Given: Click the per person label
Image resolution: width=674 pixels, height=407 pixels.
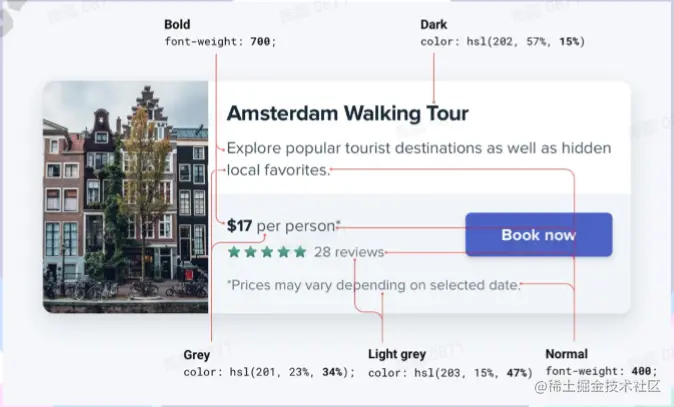Looking at the screenshot, I should click(296, 226).
